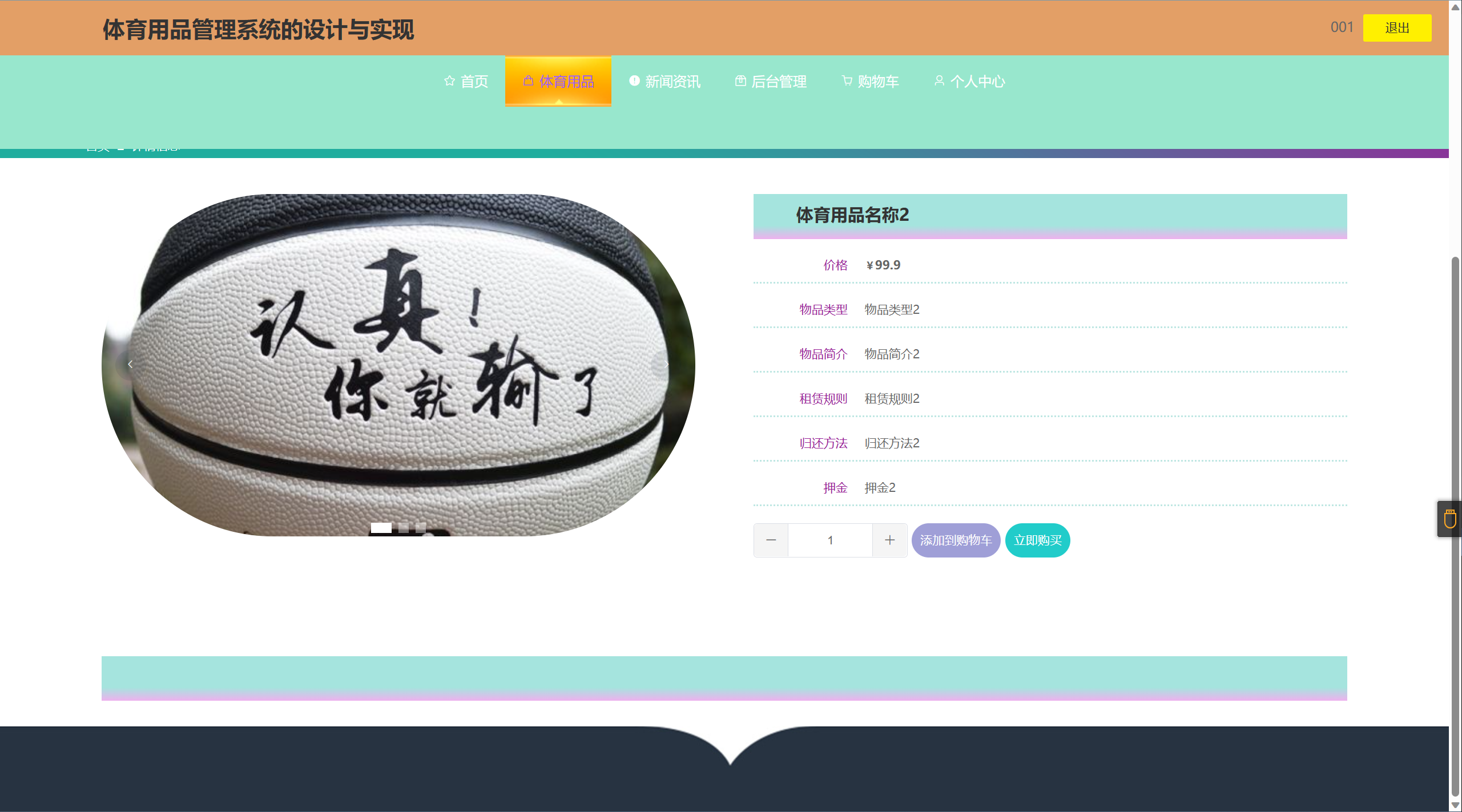Decrease quantity with the minus button
Image resolution: width=1462 pixels, height=812 pixels.
point(771,540)
